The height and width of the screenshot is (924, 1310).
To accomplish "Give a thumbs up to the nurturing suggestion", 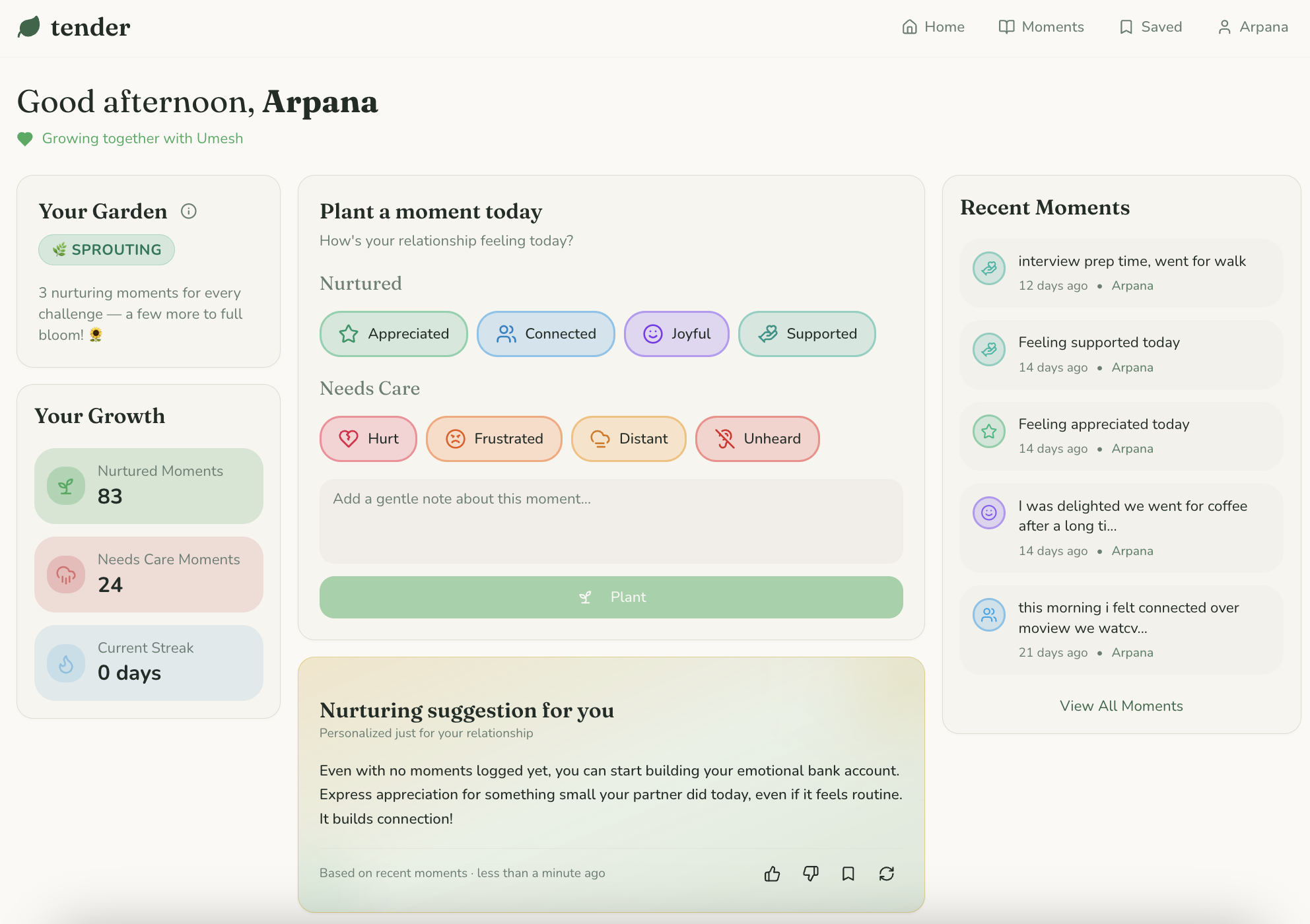I will 772,873.
